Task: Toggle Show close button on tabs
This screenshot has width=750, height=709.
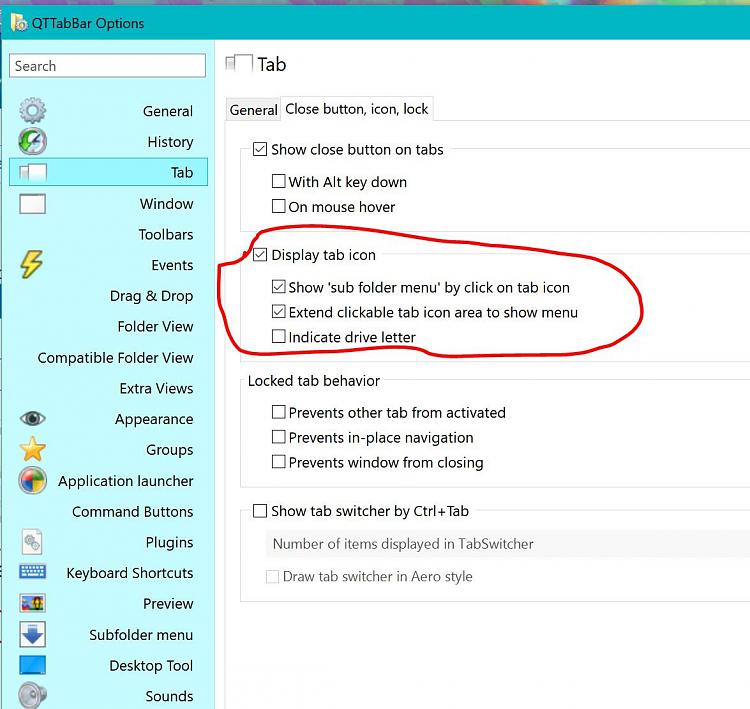Action: (x=260, y=149)
